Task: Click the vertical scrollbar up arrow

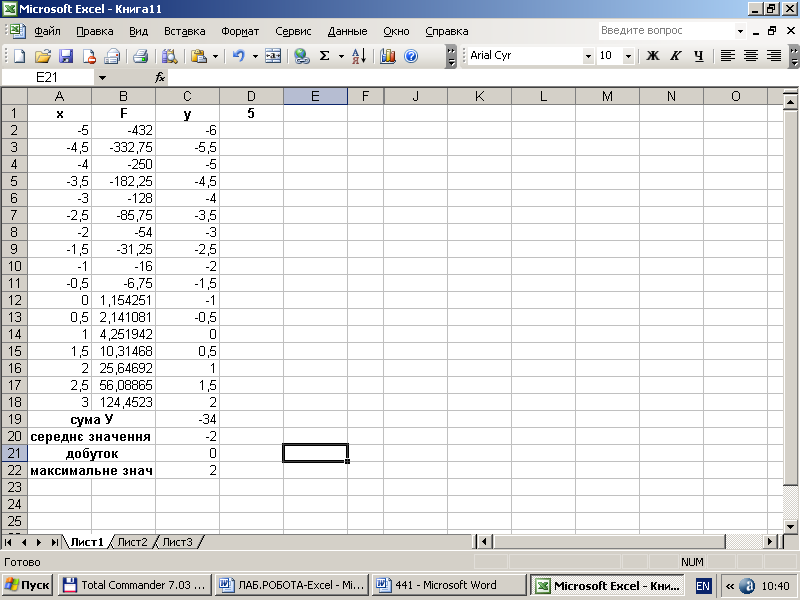Action: tap(790, 103)
